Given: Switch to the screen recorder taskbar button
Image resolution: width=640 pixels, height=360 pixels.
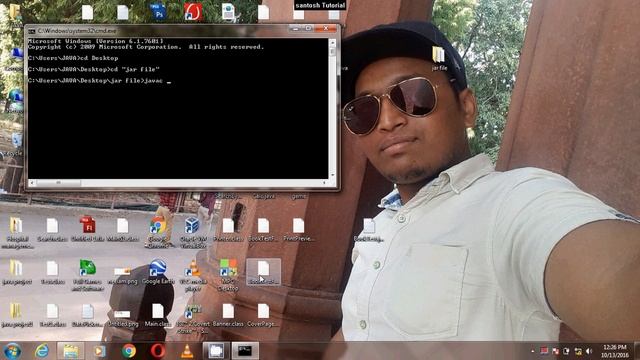Looking at the screenshot, I should 216,351.
